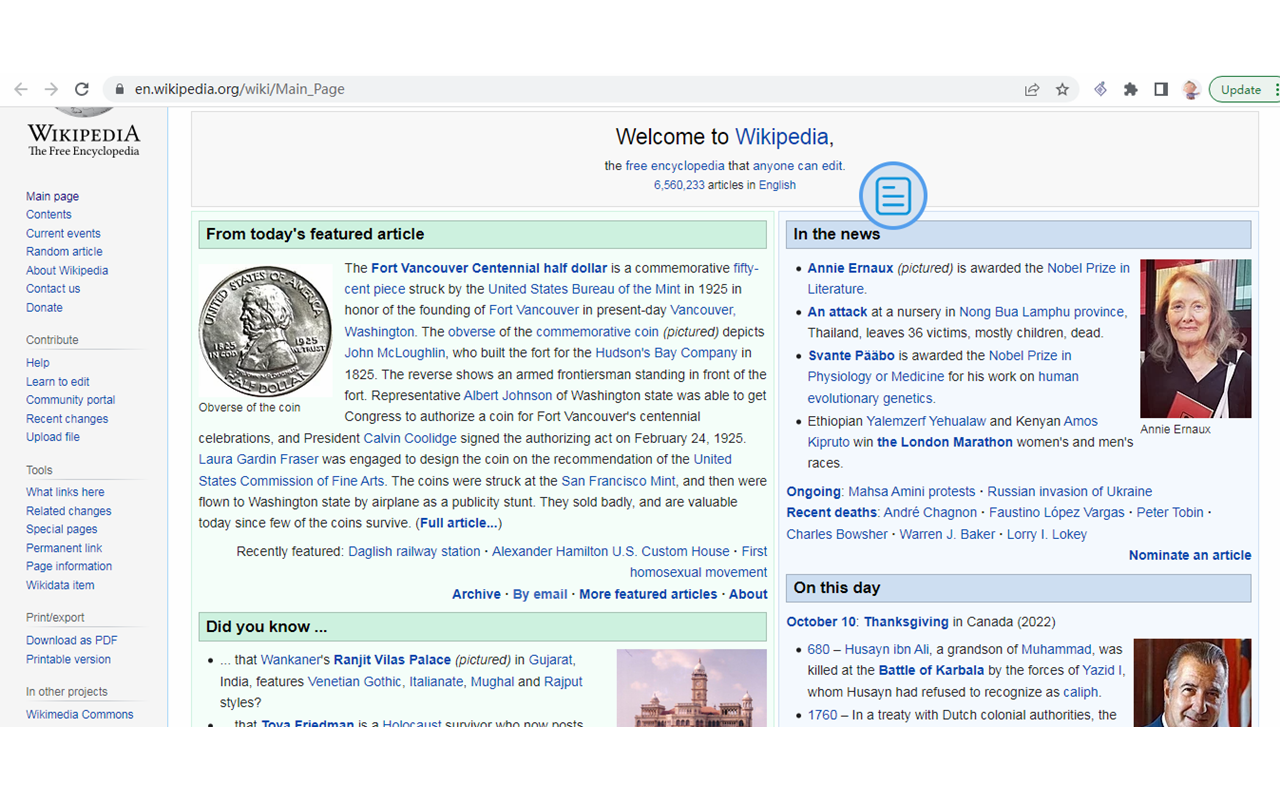Click the browser back arrow
Image resolution: width=1280 pixels, height=800 pixels.
click(x=21, y=89)
